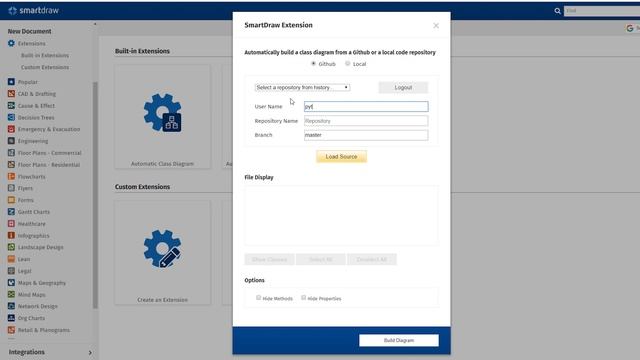Open Extensions gear icon in sidebar
The height and width of the screenshot is (360, 640).
(x=11, y=43)
